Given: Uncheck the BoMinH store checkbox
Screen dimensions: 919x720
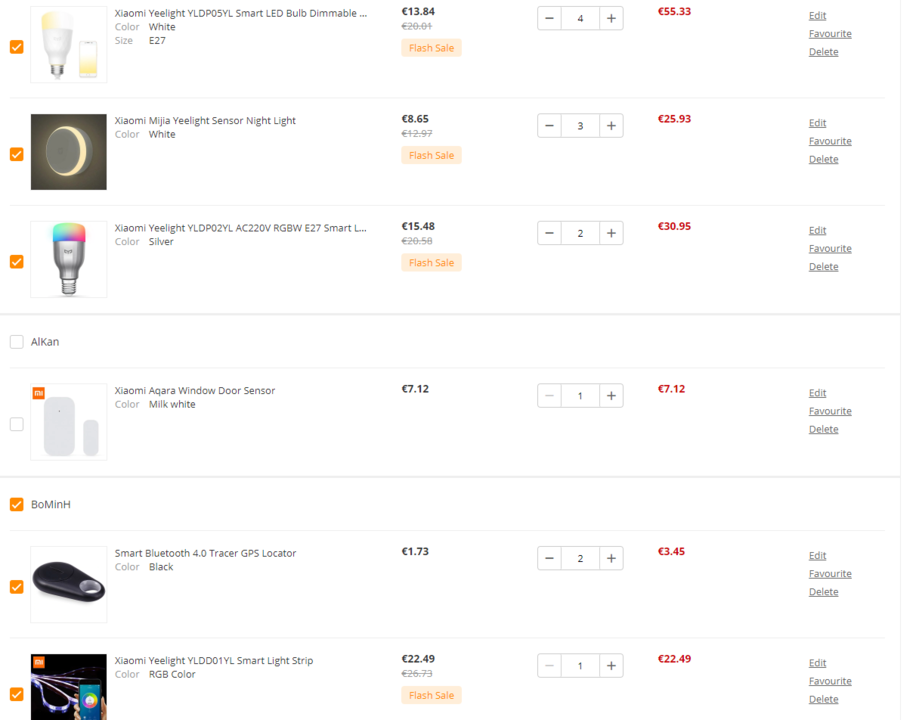Looking at the screenshot, I should [16, 504].
